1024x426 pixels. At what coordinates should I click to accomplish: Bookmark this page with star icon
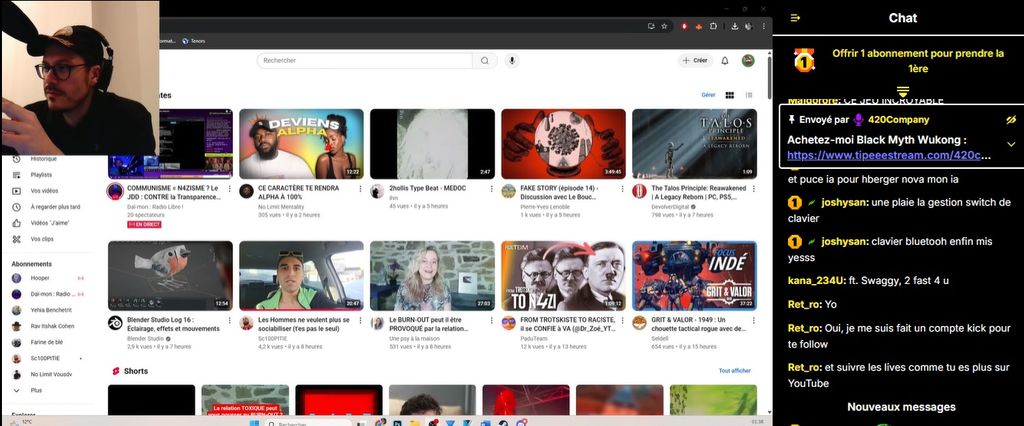666,26
